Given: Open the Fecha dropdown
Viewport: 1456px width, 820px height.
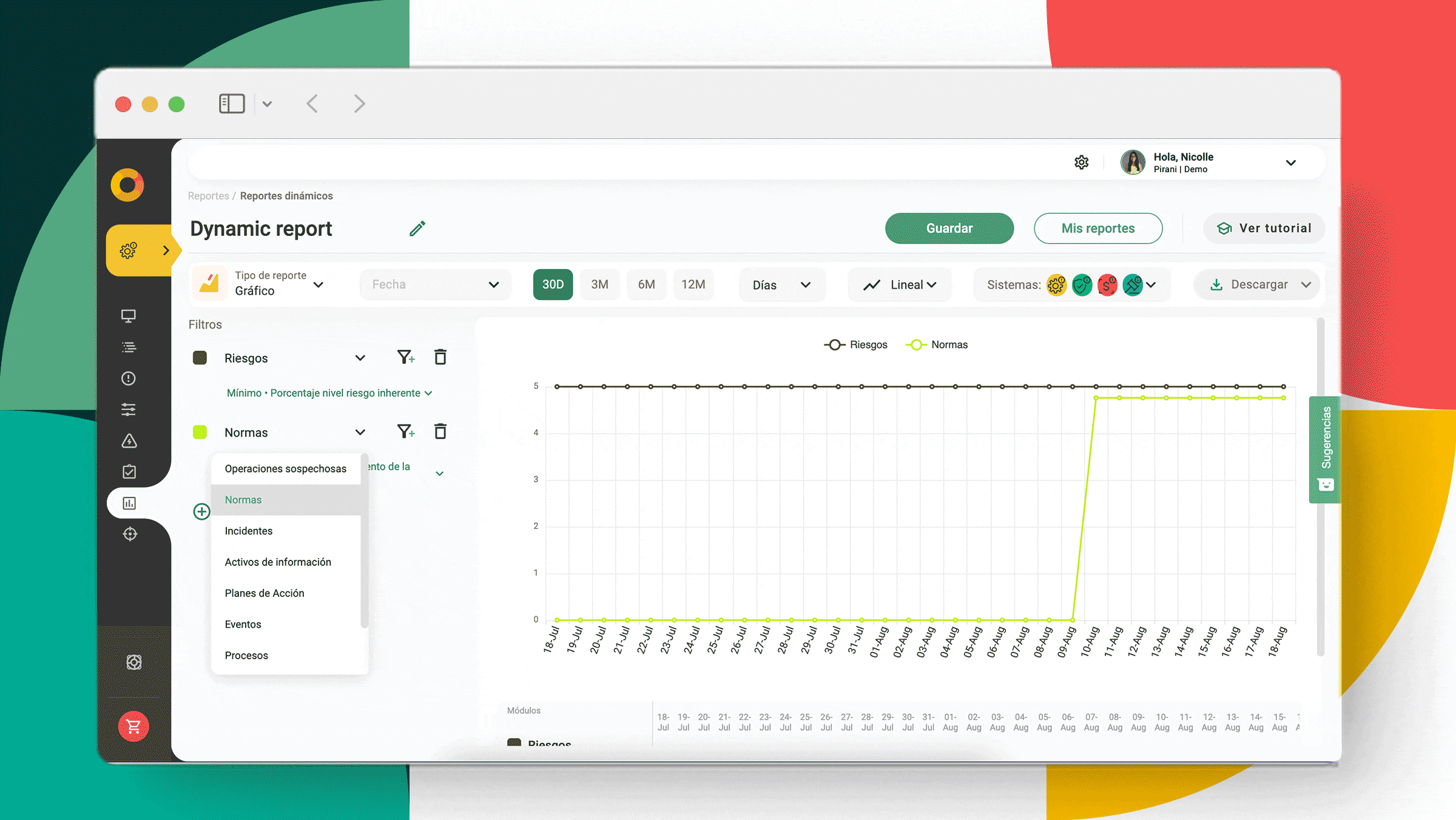Looking at the screenshot, I should point(435,284).
